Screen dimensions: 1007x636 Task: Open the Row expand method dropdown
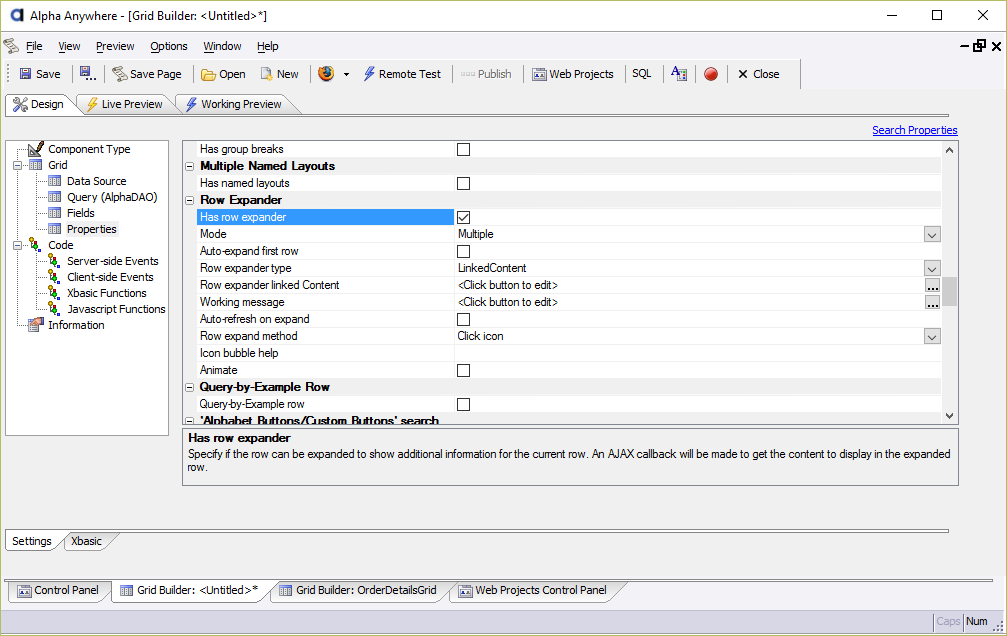933,337
